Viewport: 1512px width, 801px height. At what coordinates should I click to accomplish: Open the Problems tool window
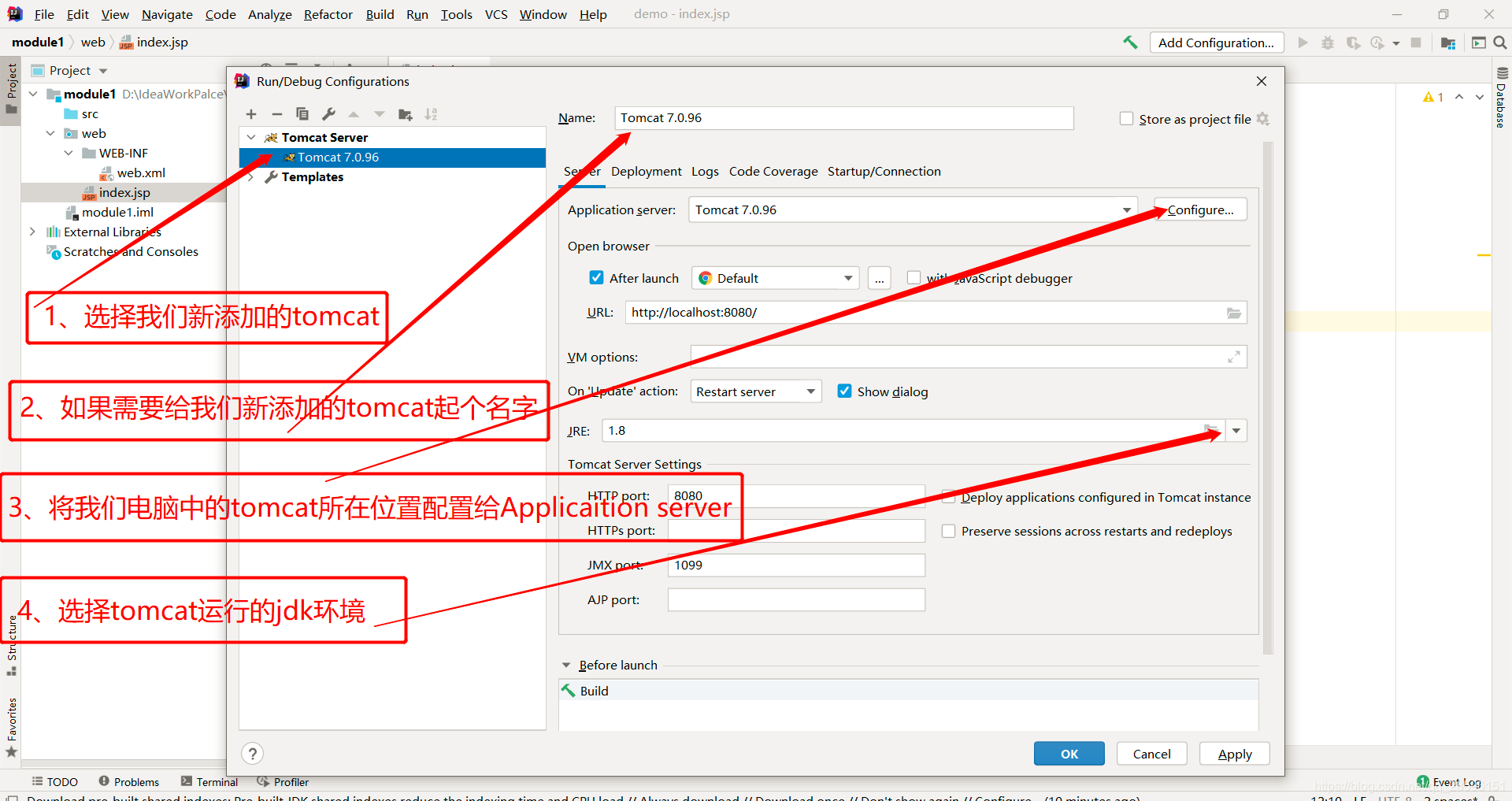click(x=129, y=782)
